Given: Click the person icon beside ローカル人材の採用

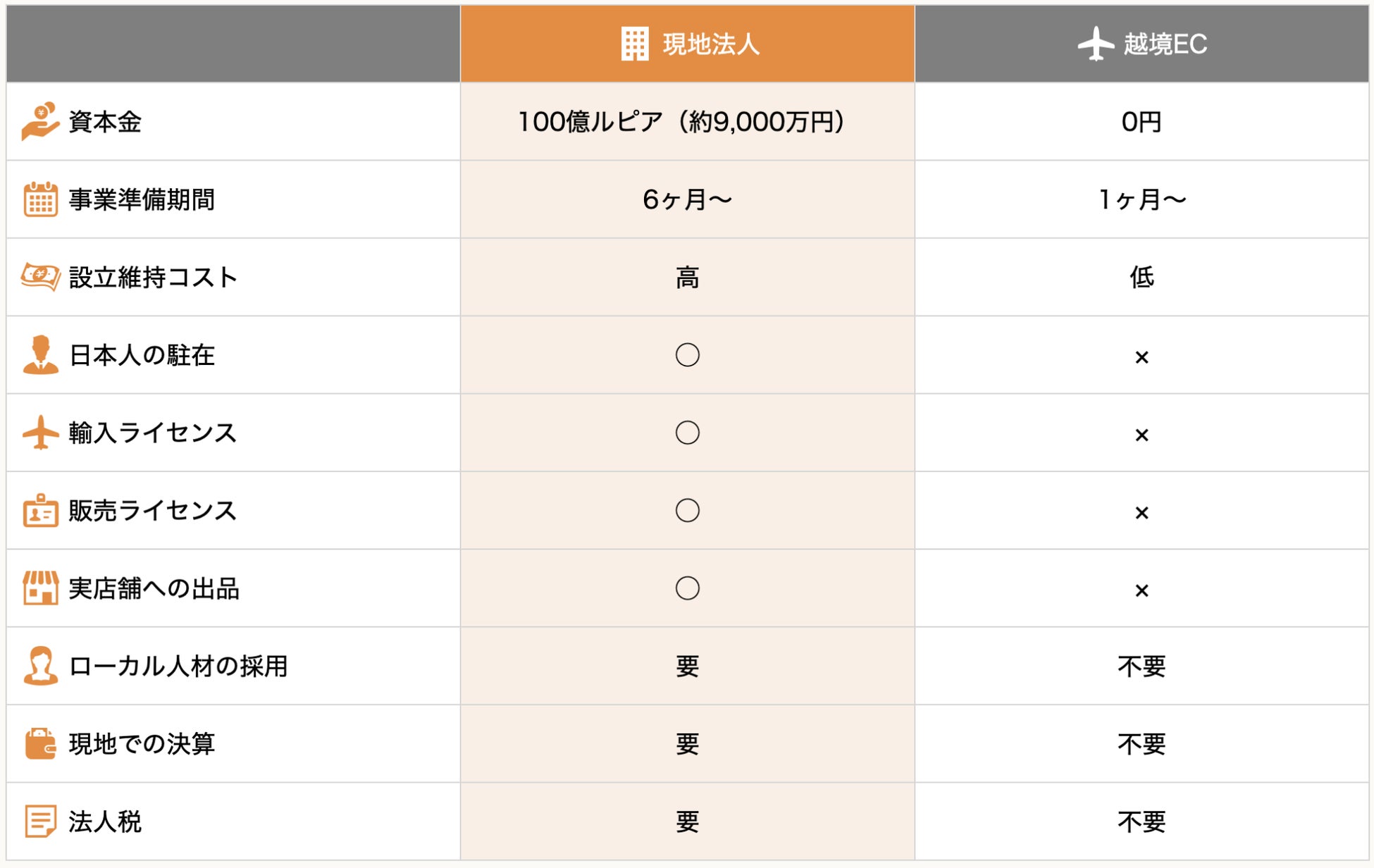Looking at the screenshot, I should [40, 665].
